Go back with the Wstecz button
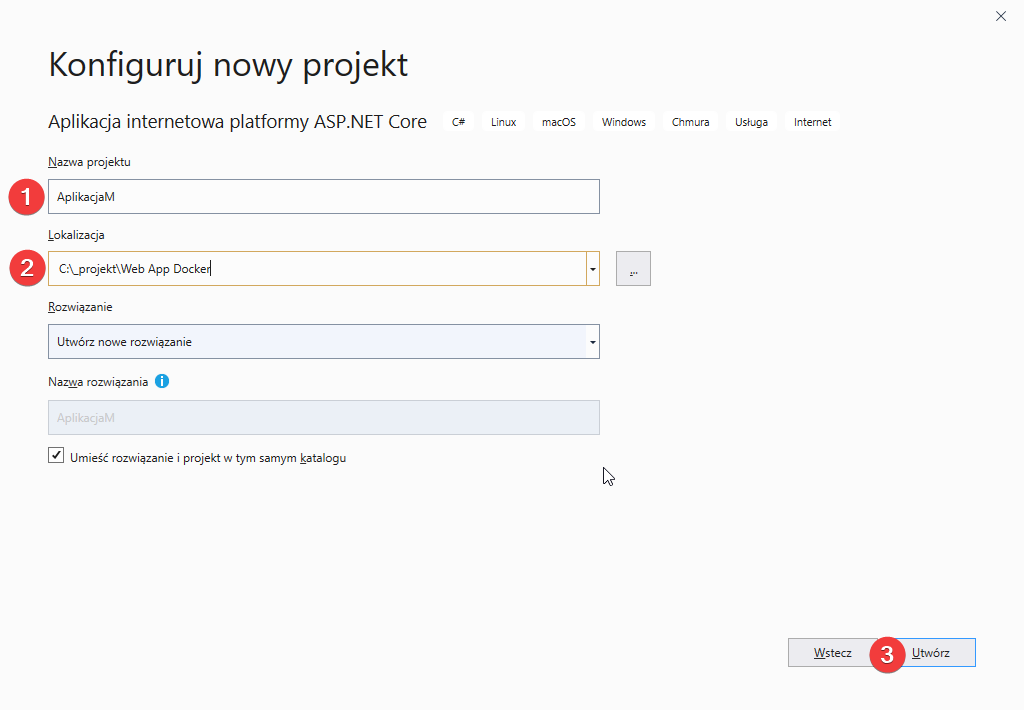The width and height of the screenshot is (1024, 710). point(832,653)
